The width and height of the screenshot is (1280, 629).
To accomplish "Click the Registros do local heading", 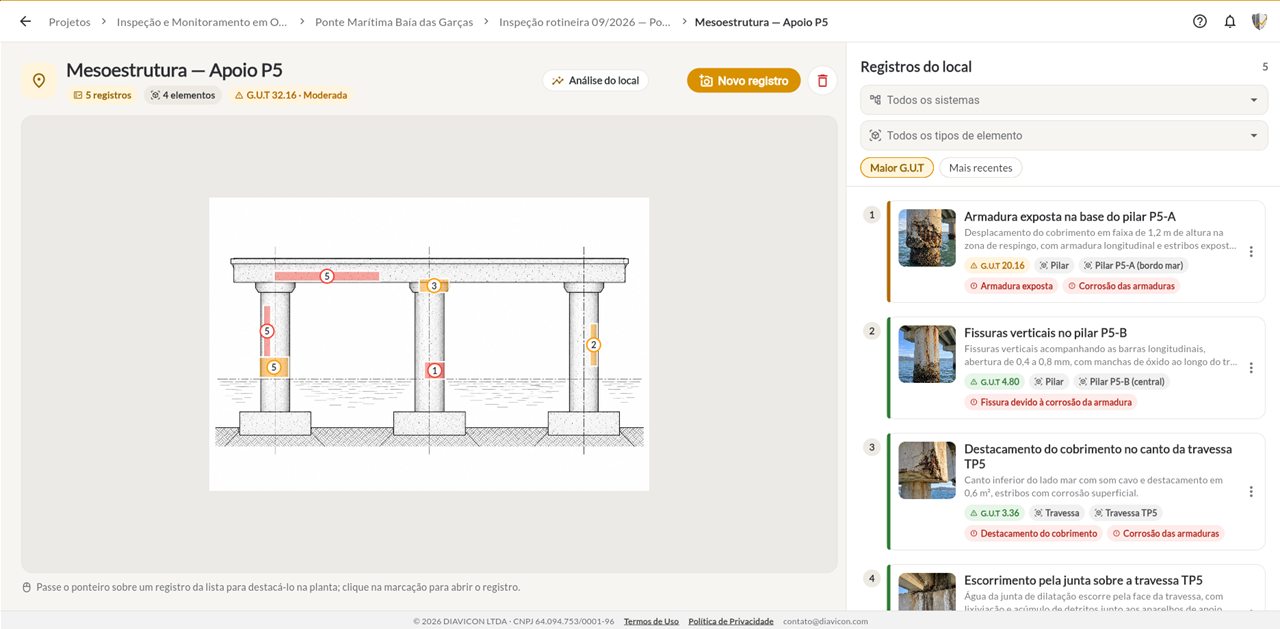I will pyautogui.click(x=916, y=67).
